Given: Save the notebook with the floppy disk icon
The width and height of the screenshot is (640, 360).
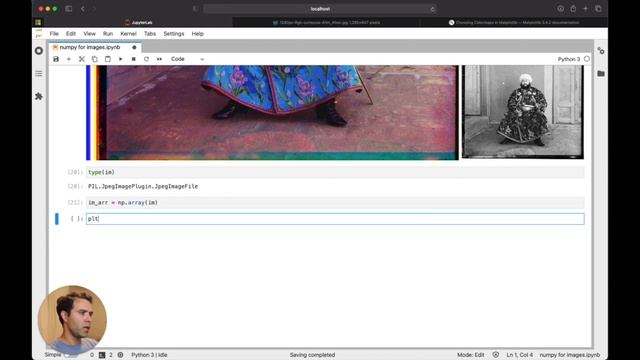Looking at the screenshot, I should point(56,59).
